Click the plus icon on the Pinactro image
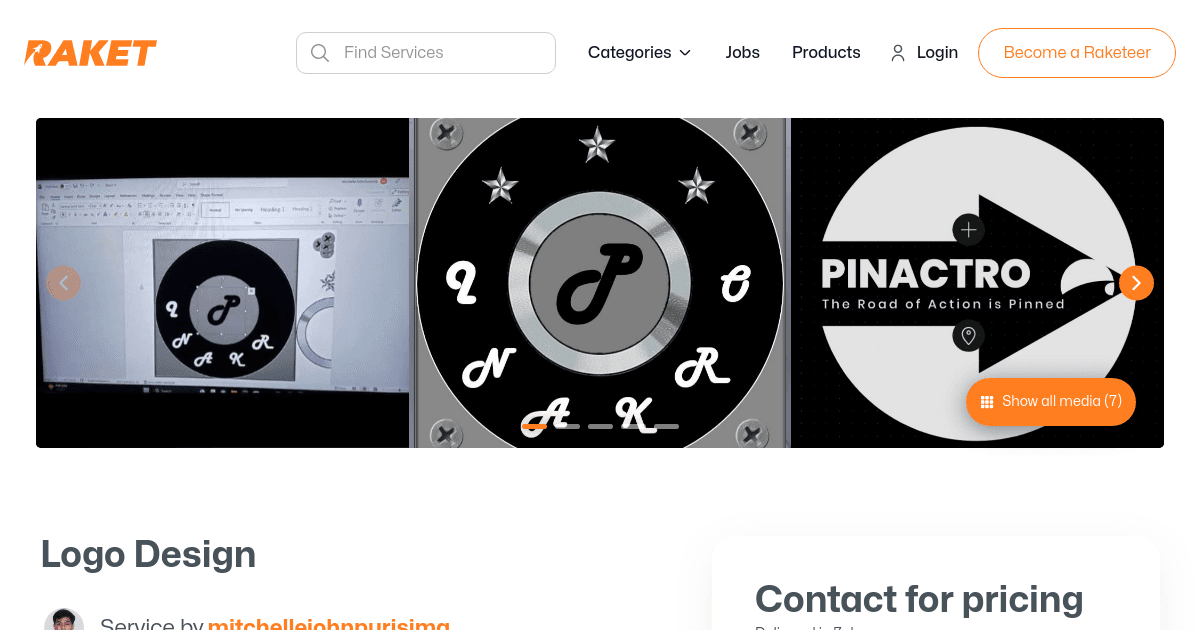The image size is (1200, 630). [968, 229]
